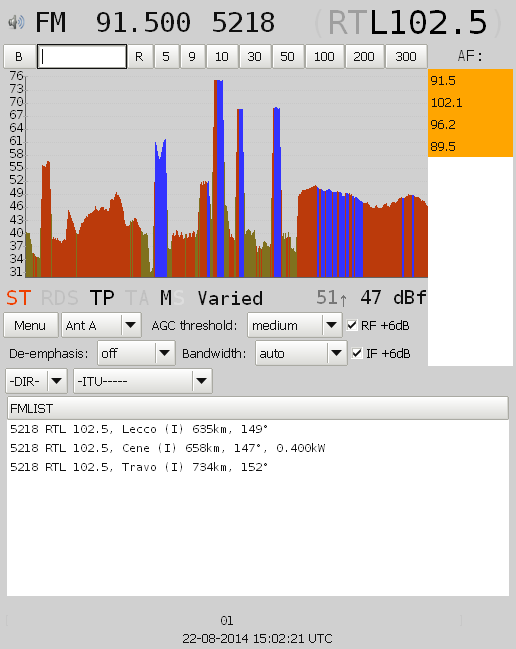Click the FMLIST header button
This screenshot has height=649, width=516.
[x=258, y=409]
